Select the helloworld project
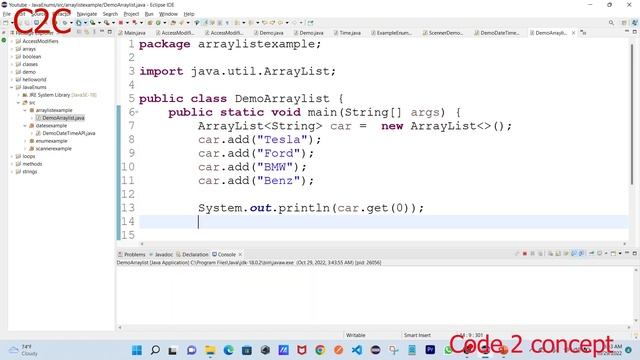 (31, 80)
